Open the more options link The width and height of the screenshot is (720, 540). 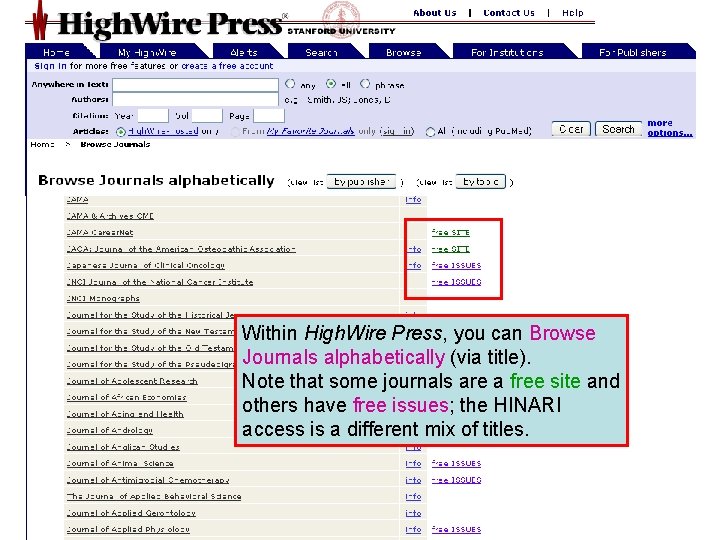pos(669,128)
